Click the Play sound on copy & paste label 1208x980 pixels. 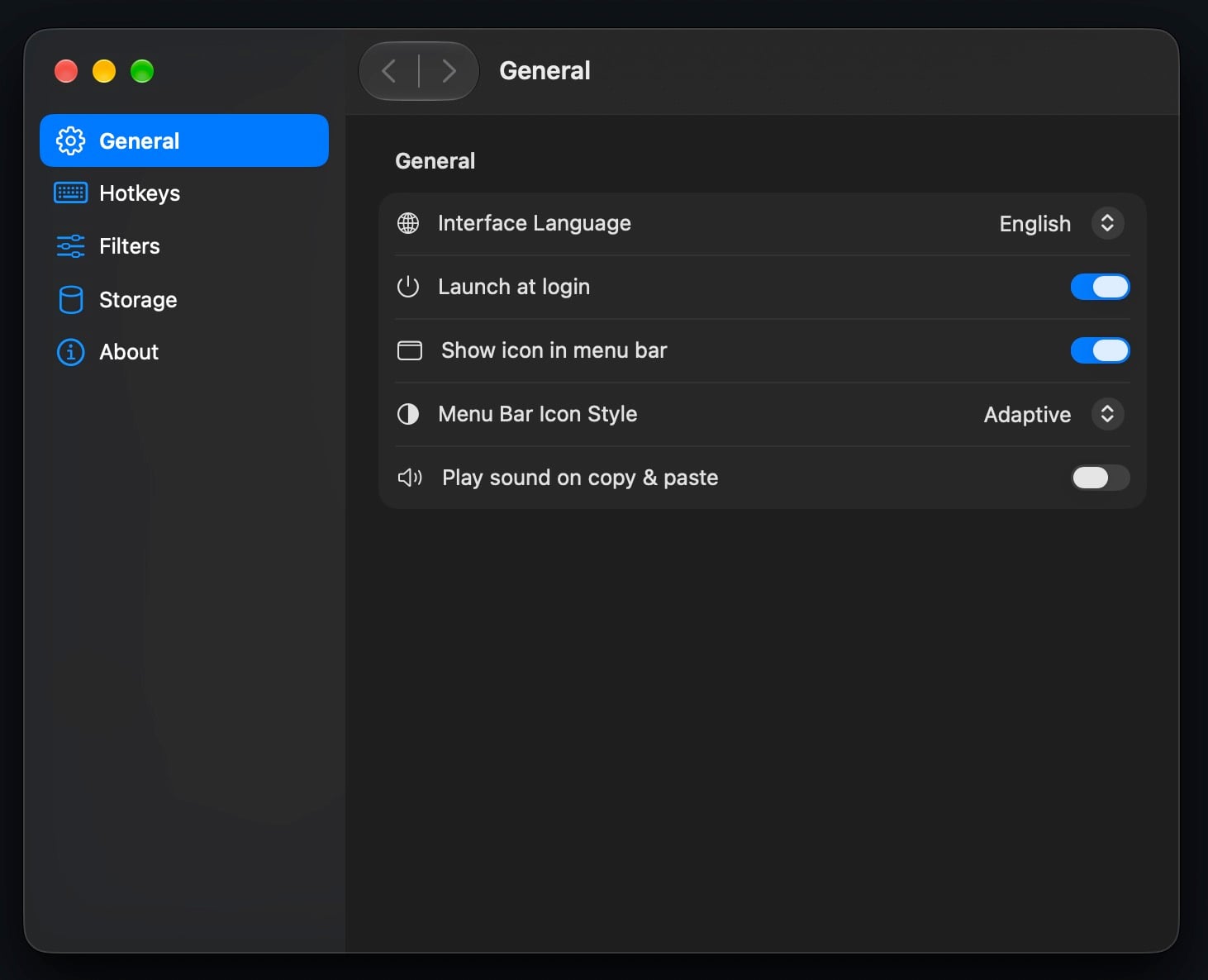(580, 478)
